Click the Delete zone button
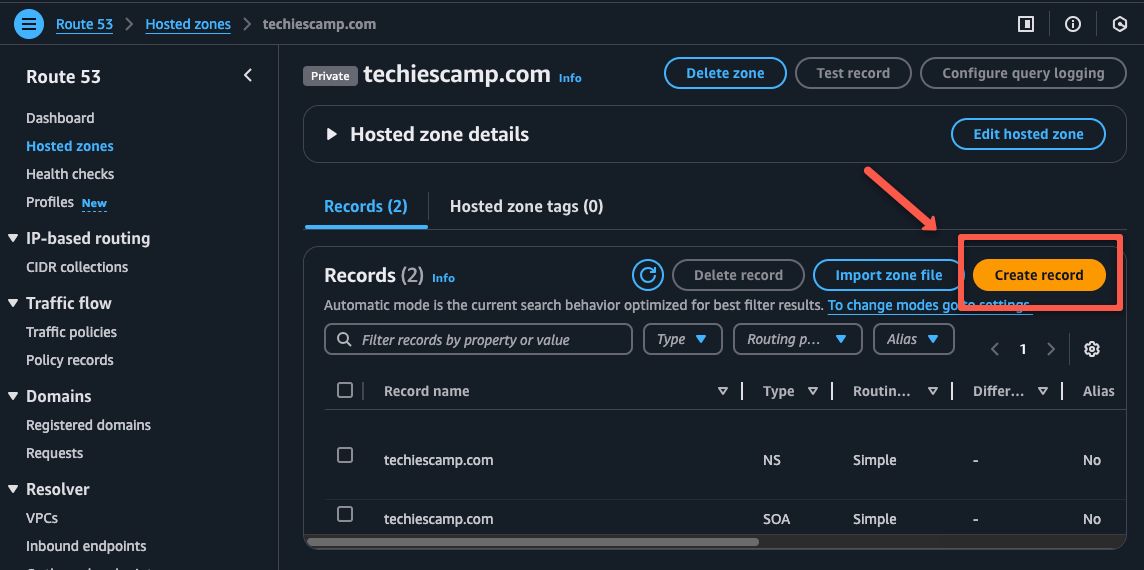Viewport: 1144px width, 570px height. pos(725,73)
